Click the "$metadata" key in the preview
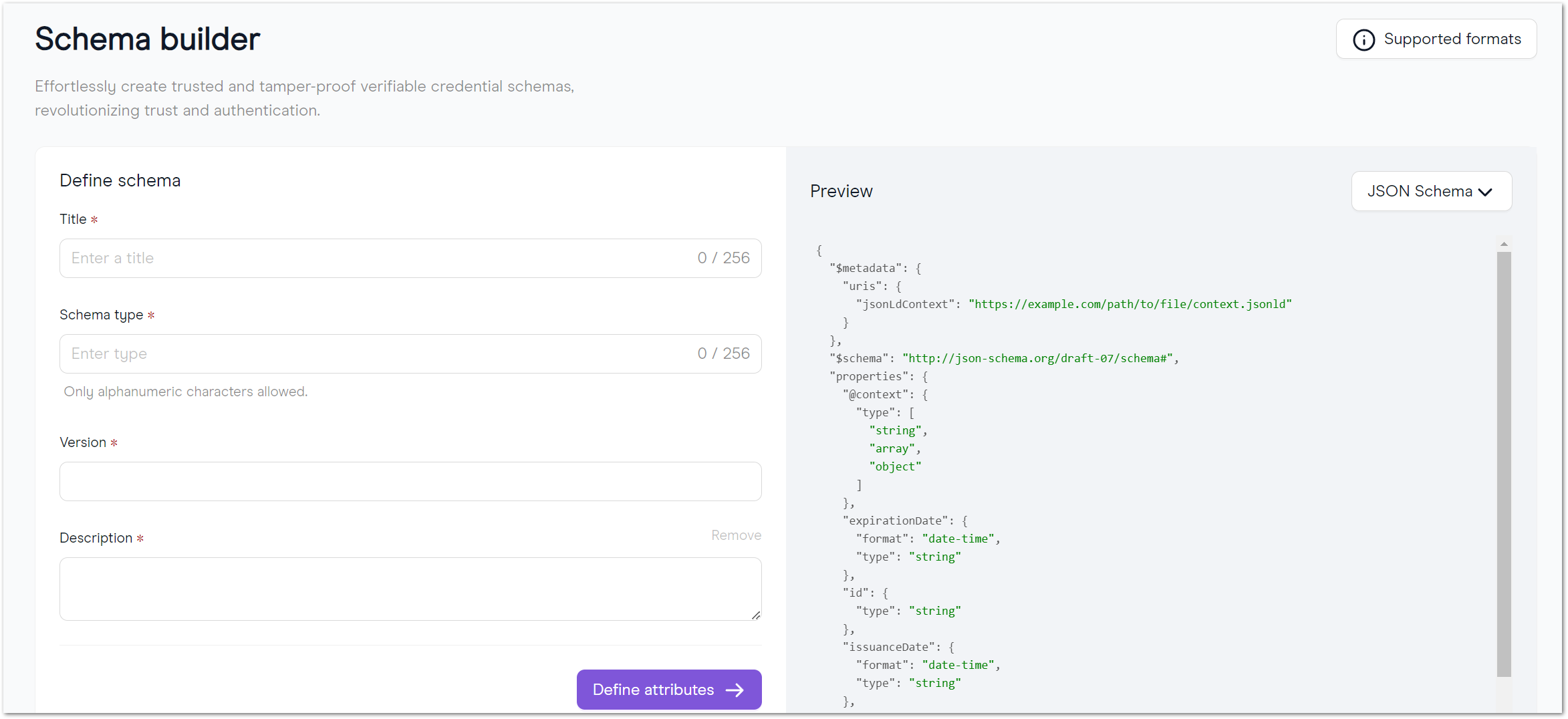Viewport: 1568px width, 719px height. coord(866,268)
